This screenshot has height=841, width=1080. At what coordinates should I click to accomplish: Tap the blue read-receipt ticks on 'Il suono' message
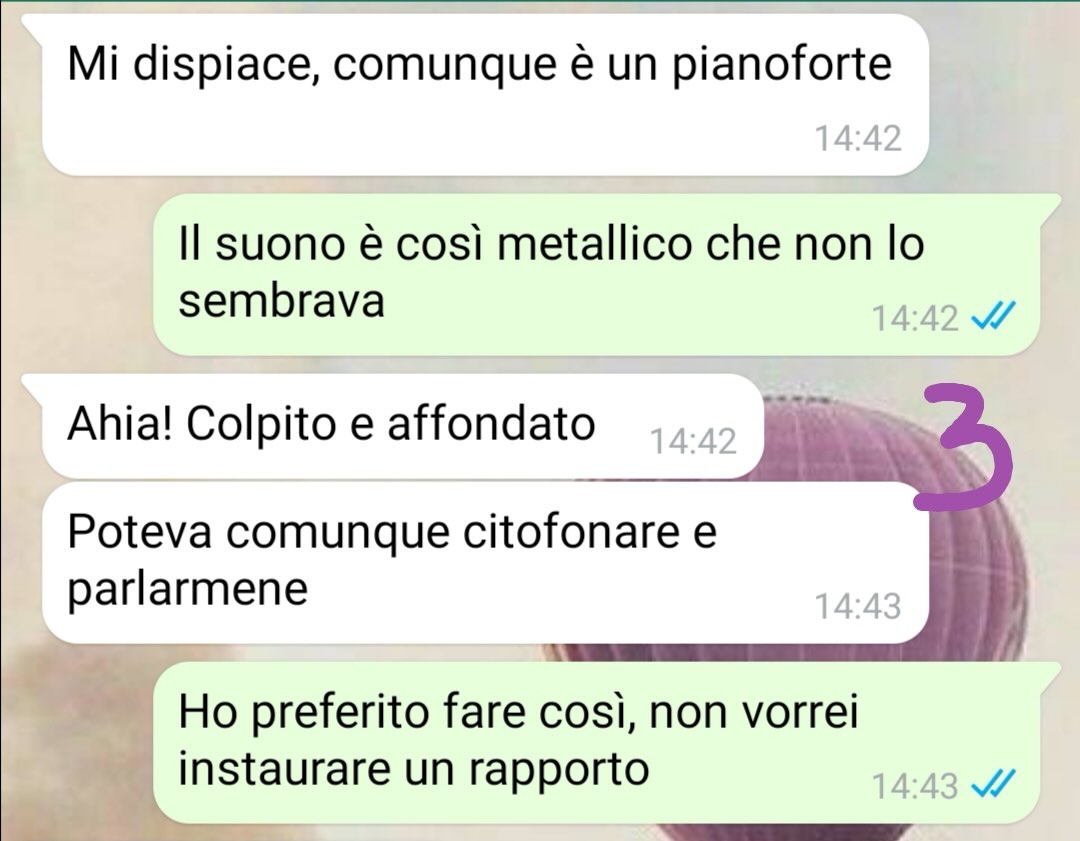(x=993, y=318)
